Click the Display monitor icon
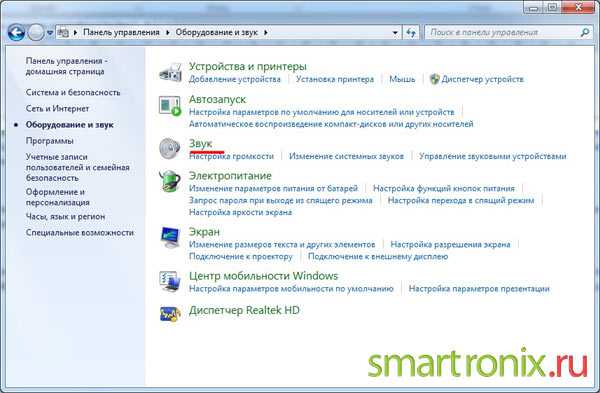Viewport: 600px width, 393px height. tap(170, 237)
